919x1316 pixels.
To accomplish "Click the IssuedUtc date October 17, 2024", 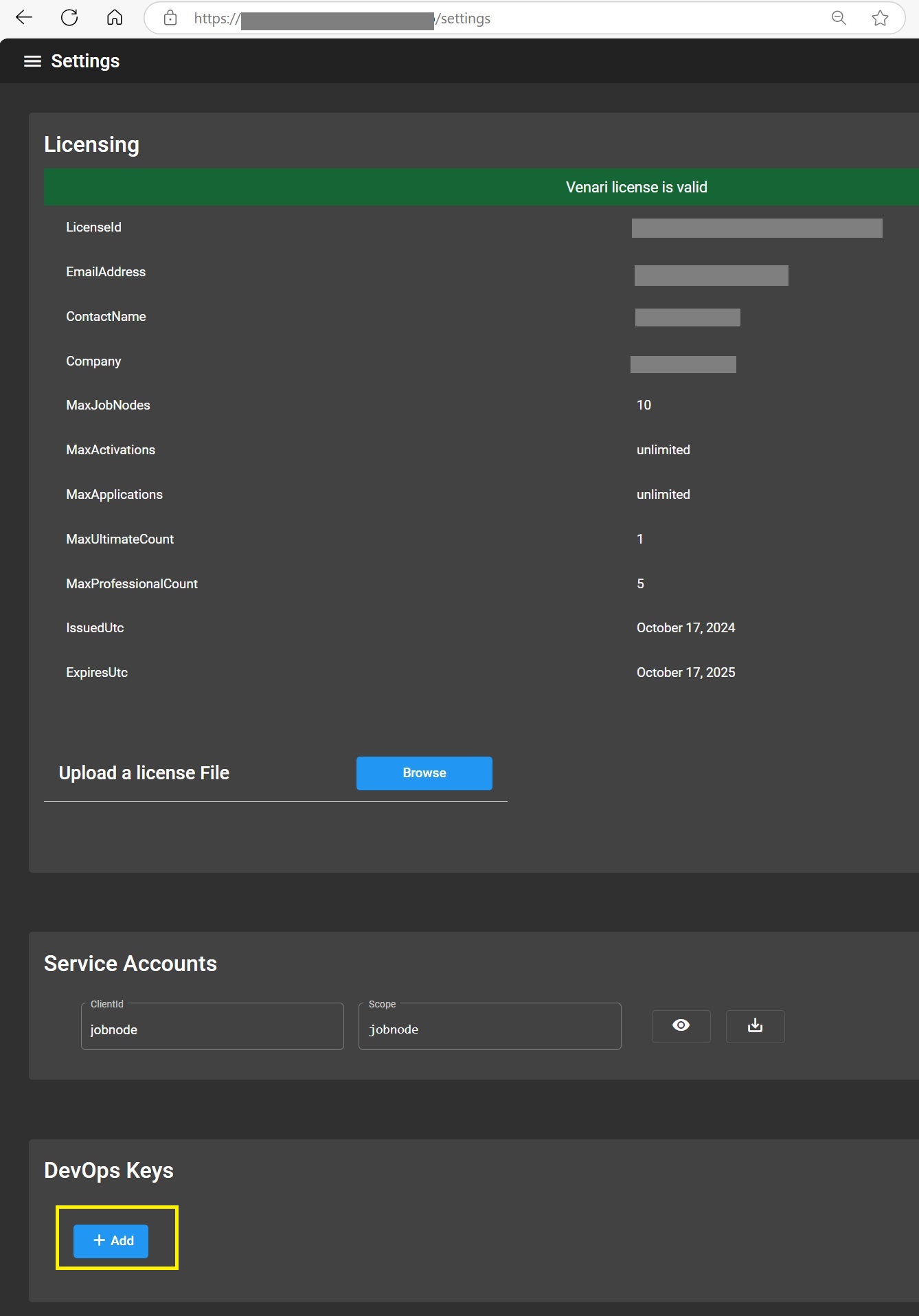I will (x=685, y=627).
